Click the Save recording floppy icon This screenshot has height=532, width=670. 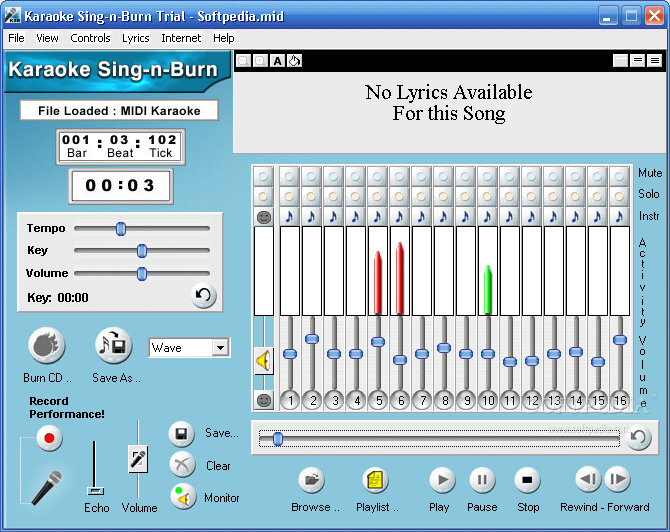pyautogui.click(x=182, y=434)
